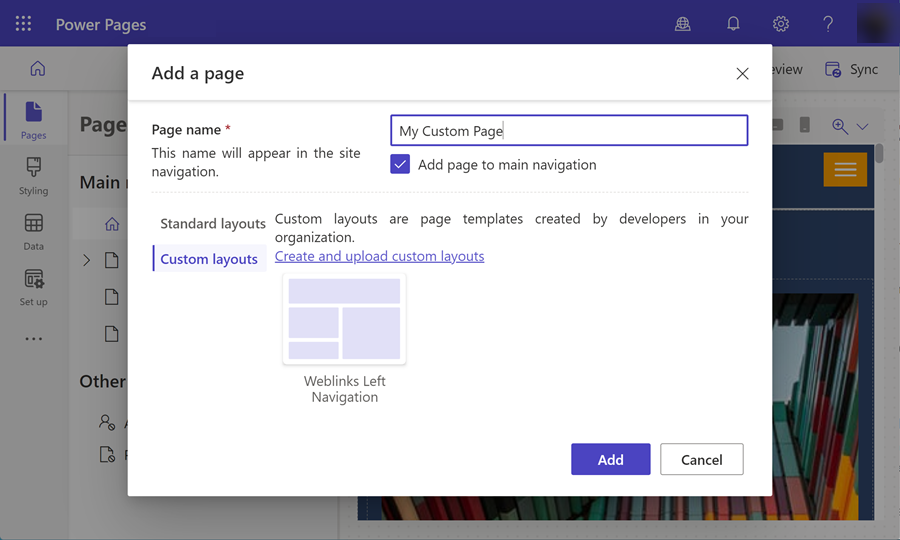Image resolution: width=900 pixels, height=540 pixels.
Task: Click the environment globe icon in header
Action: tap(682, 24)
